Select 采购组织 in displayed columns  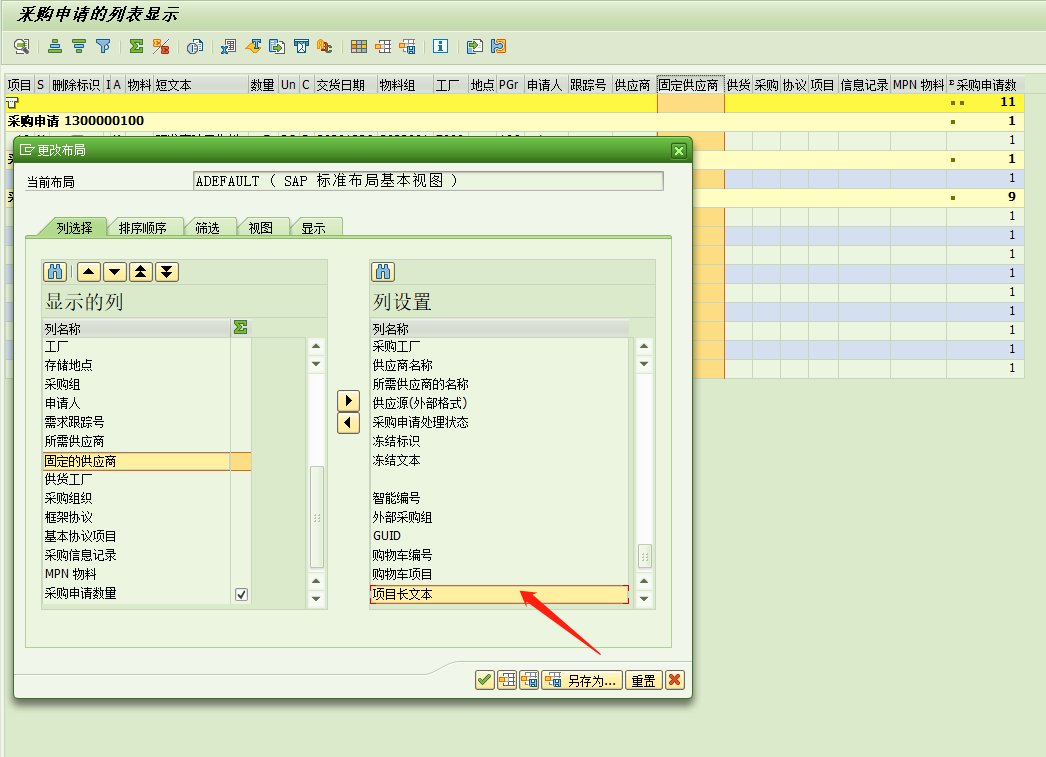coord(137,498)
